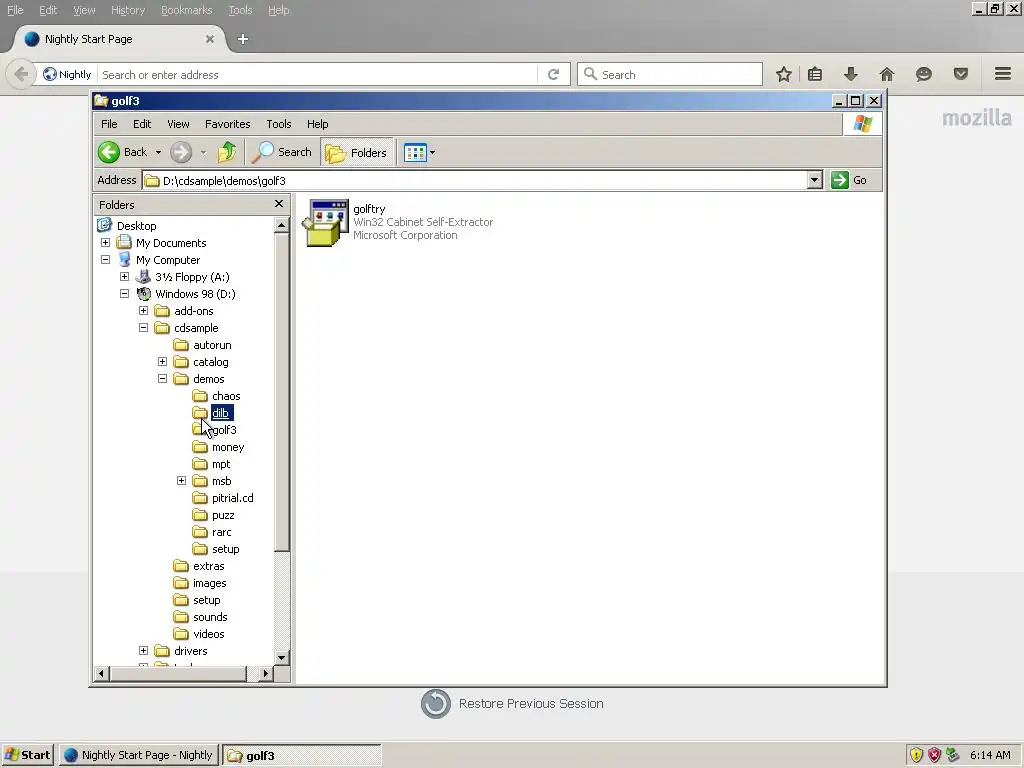Open the Windows Start button
The height and width of the screenshot is (768, 1024).
27,755
